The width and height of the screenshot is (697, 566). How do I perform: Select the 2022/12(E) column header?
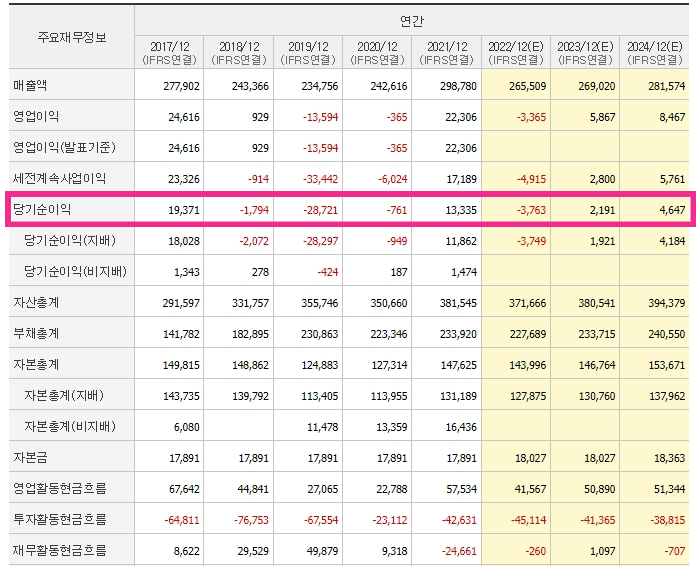tap(516, 52)
